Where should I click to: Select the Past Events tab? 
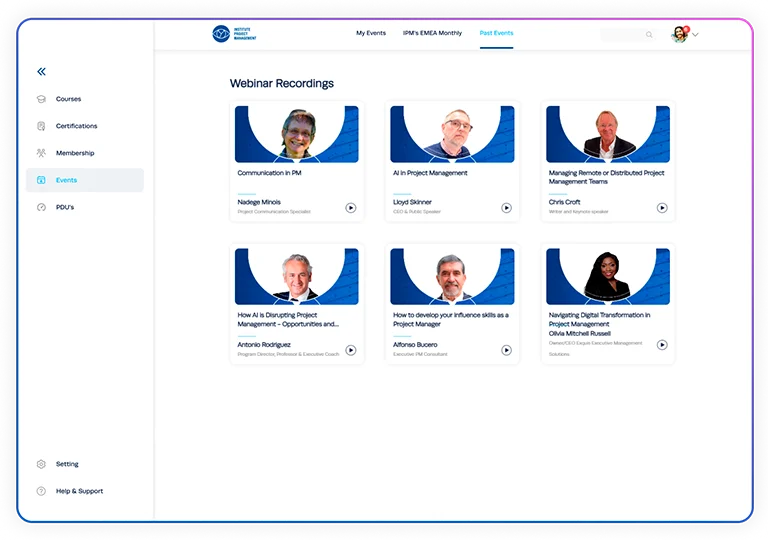point(497,33)
